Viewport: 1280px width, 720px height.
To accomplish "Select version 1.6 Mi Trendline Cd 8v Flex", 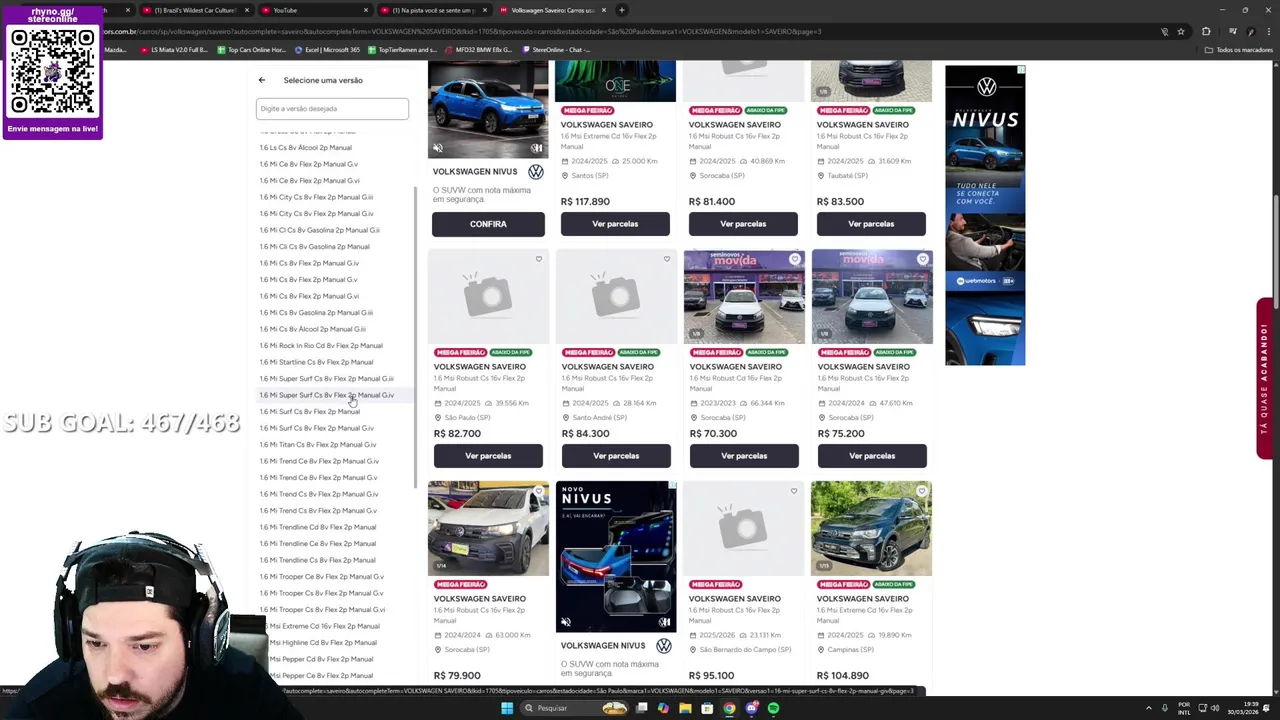I will point(318,527).
